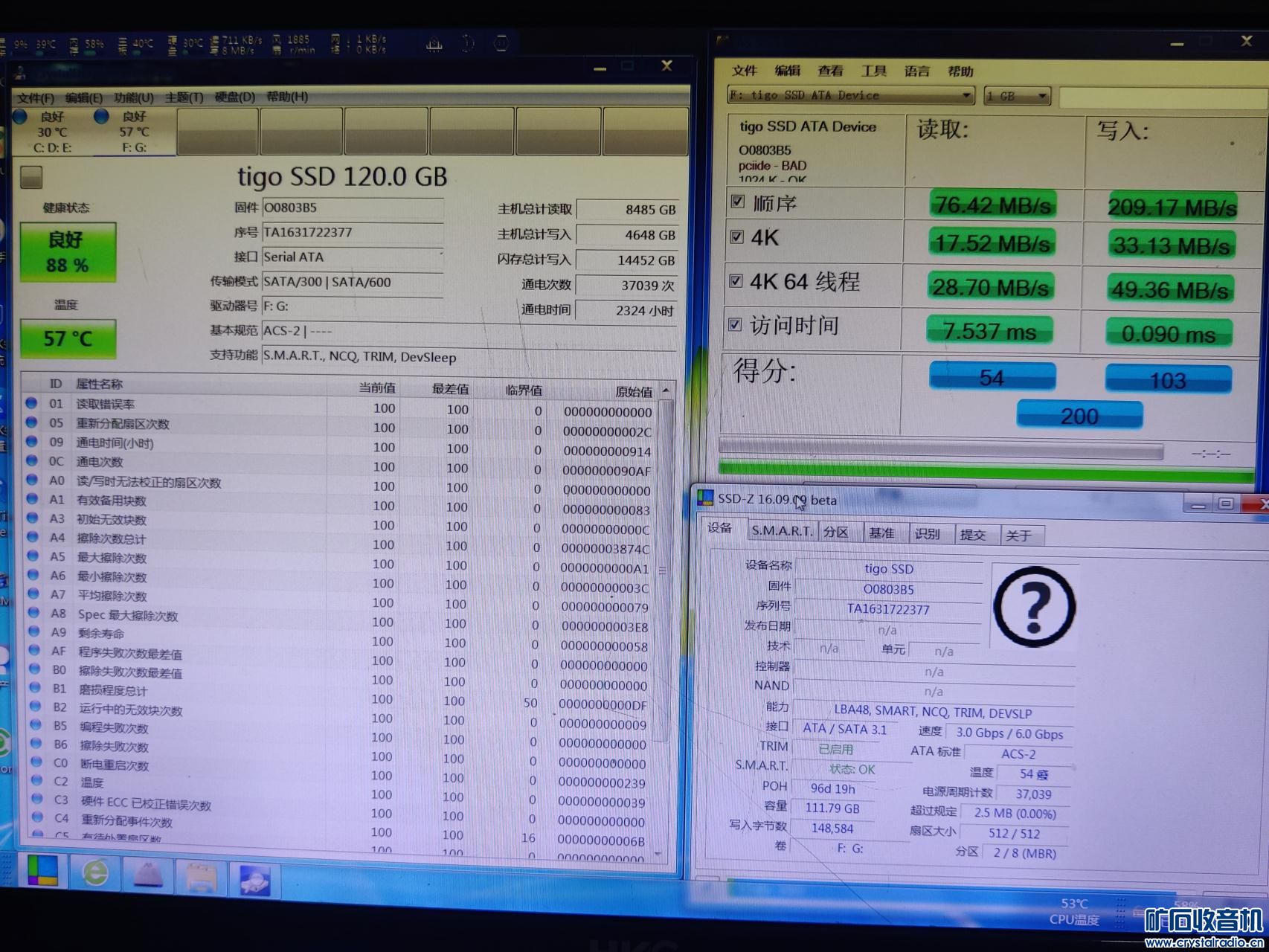Click the total score 200 box

(1079, 416)
